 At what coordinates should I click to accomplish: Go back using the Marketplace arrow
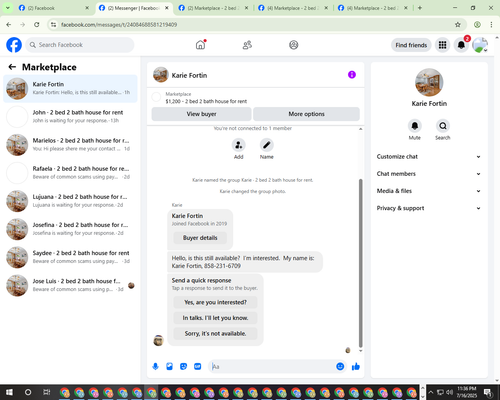point(12,67)
